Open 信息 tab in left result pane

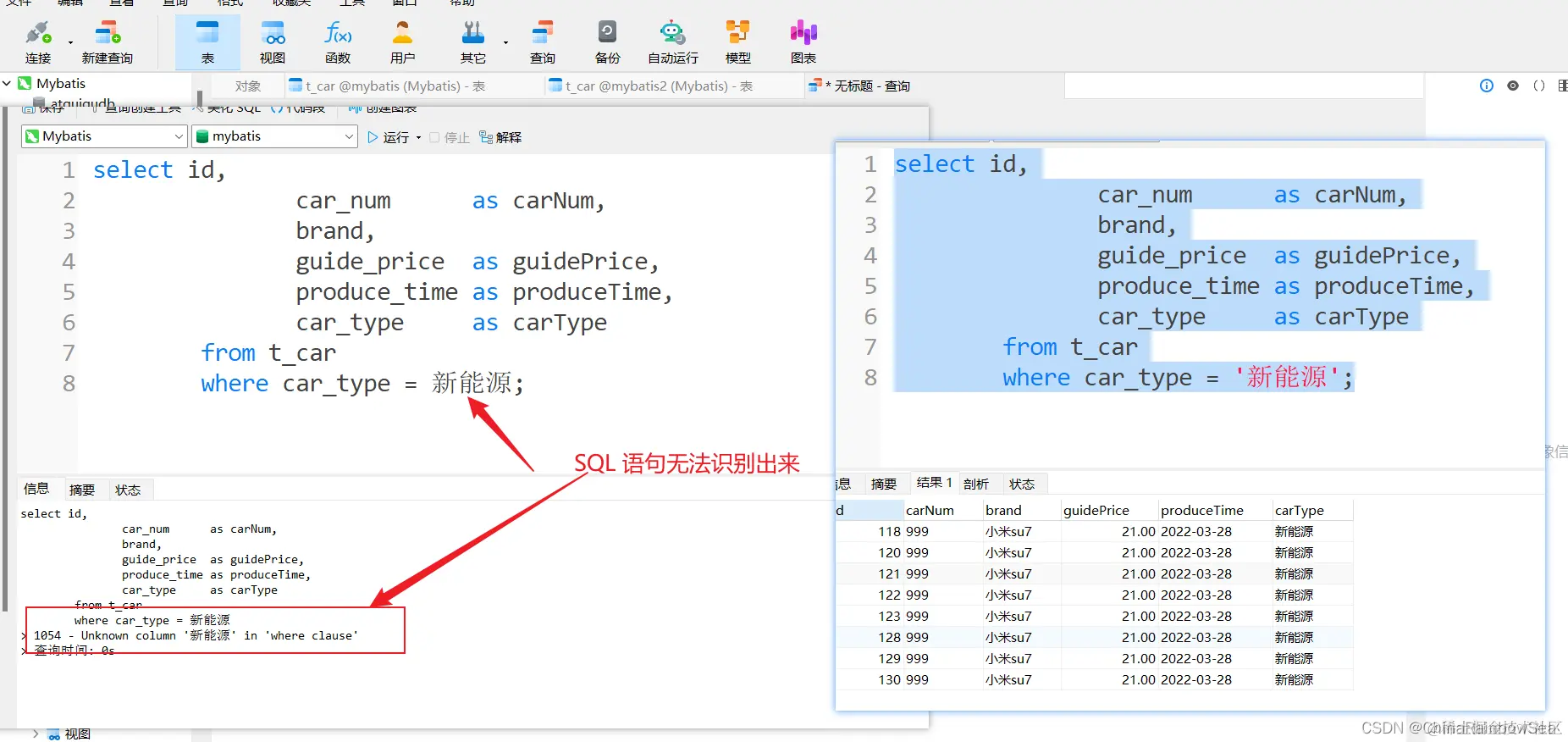click(x=36, y=489)
